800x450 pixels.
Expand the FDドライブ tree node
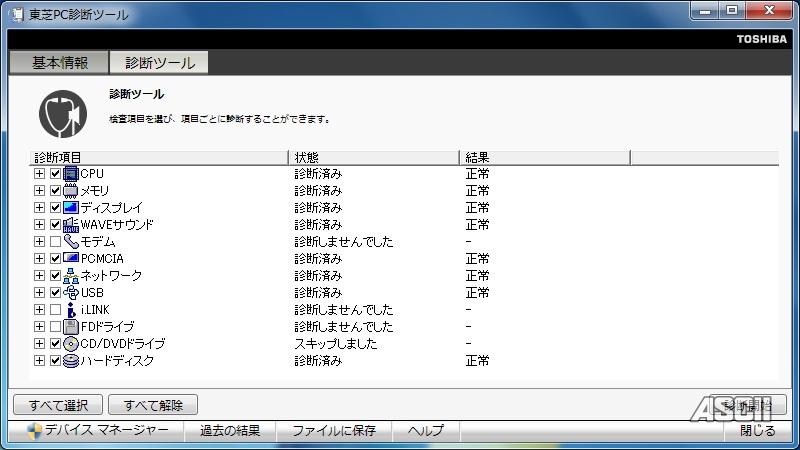tap(39, 327)
